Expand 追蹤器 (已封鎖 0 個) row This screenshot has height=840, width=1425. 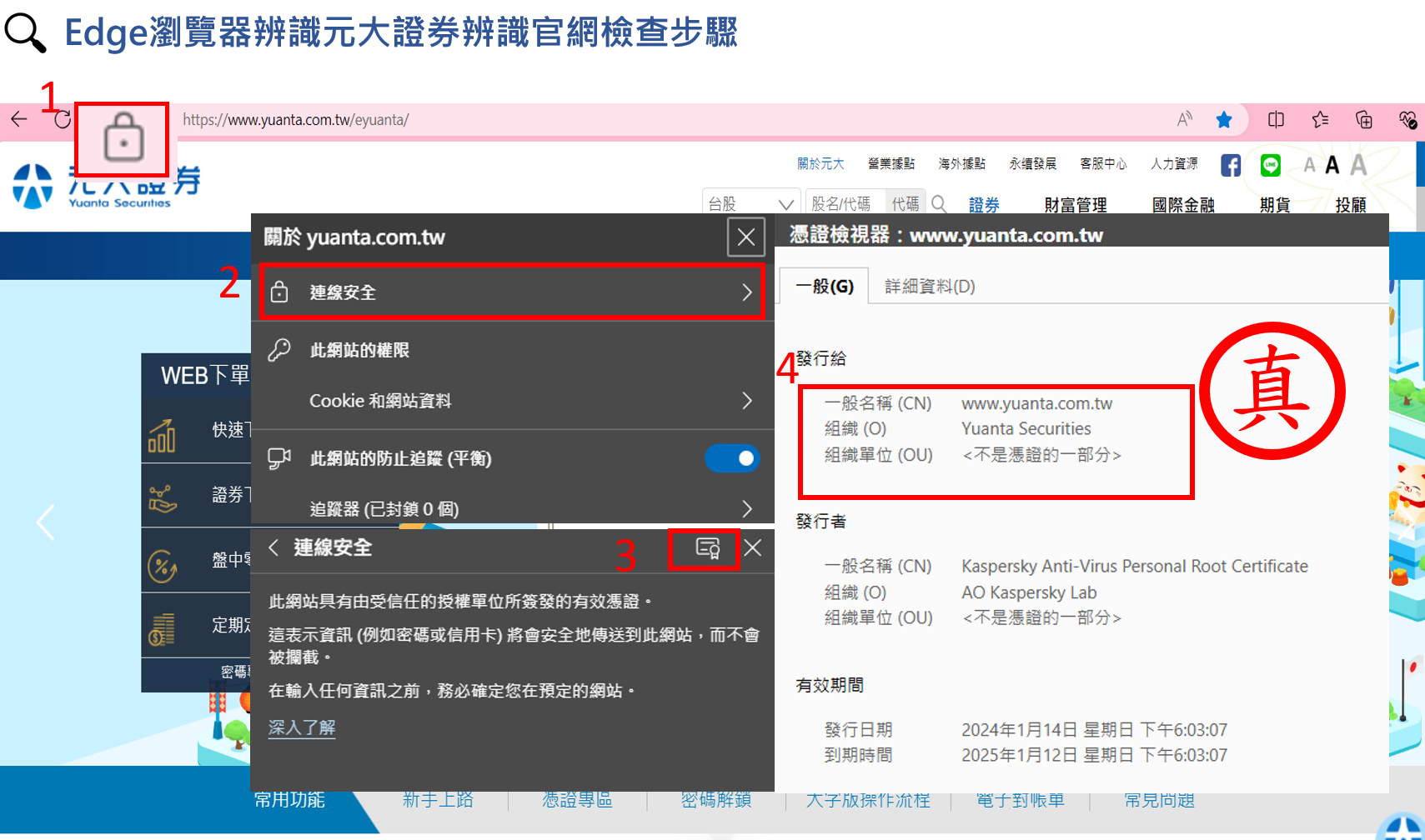point(512,508)
